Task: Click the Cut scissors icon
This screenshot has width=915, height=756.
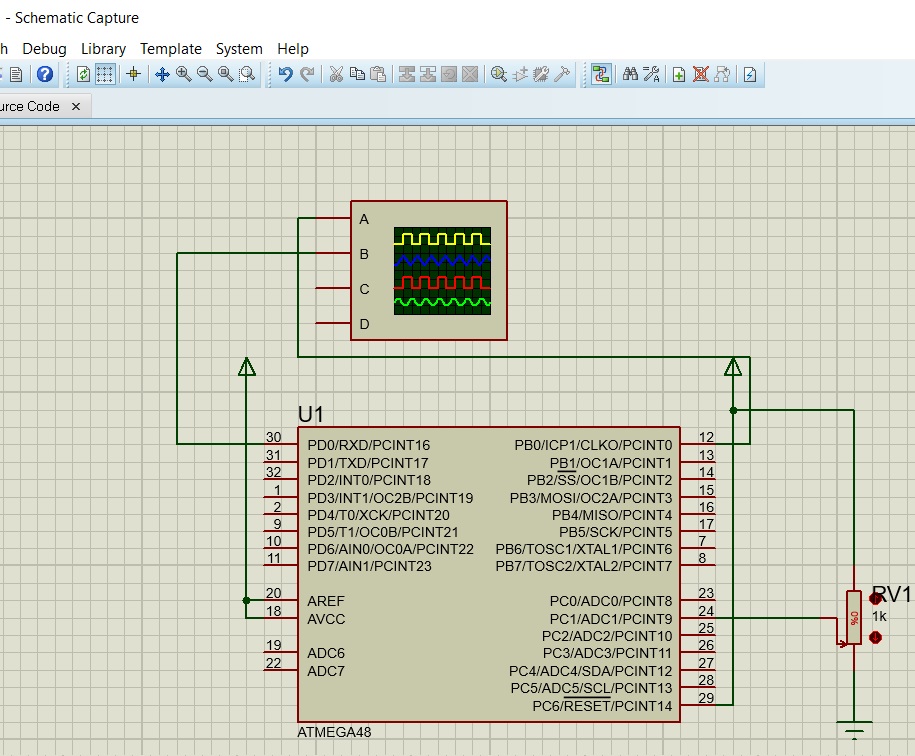Action: (x=336, y=74)
